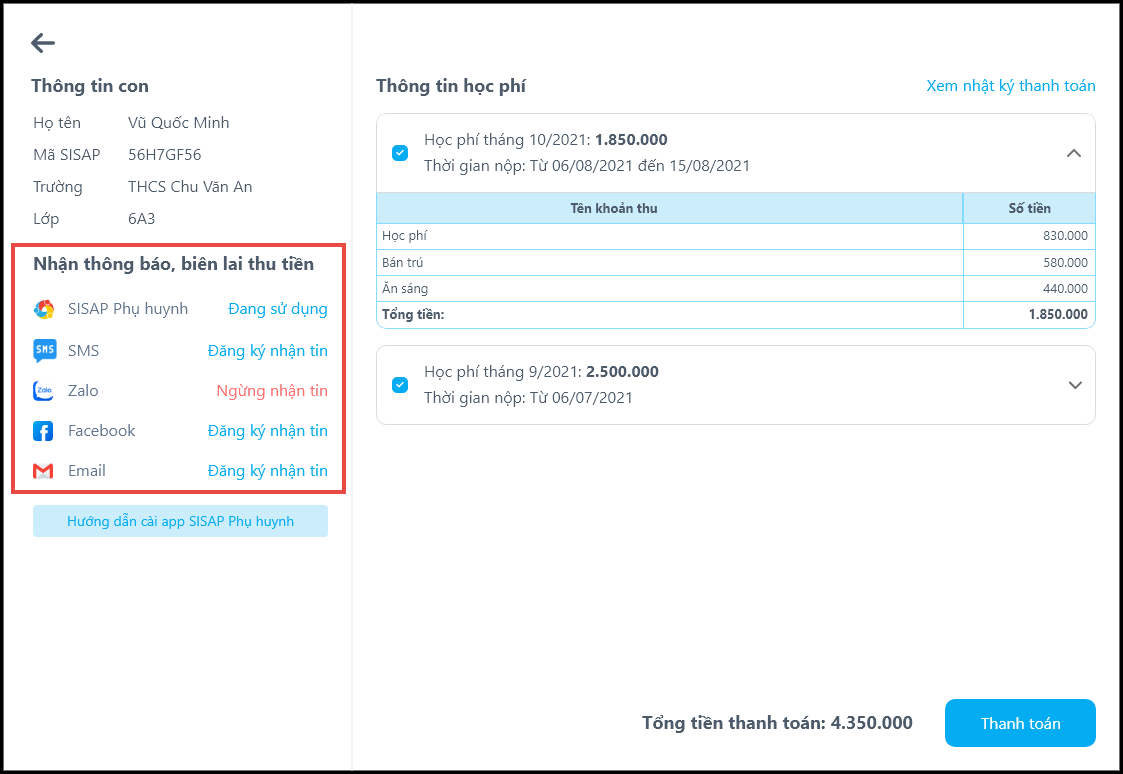Collapse the Học phí tháng 10/2021 details

(x=1074, y=153)
